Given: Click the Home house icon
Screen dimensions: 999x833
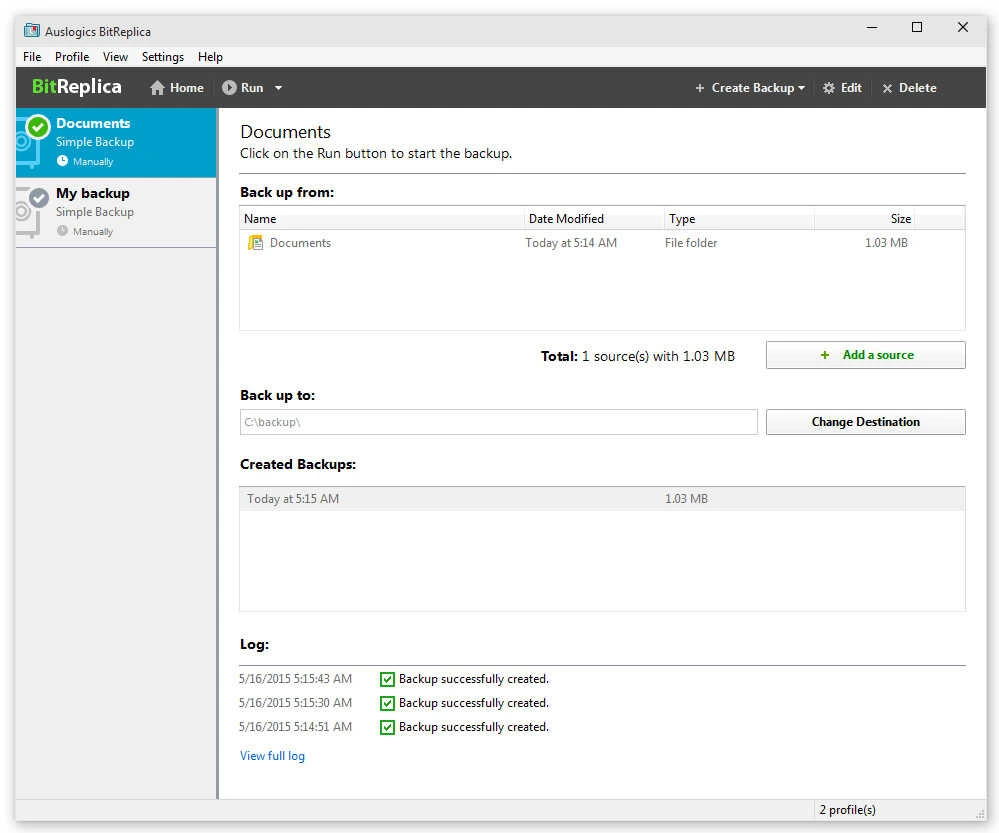Looking at the screenshot, I should [157, 88].
